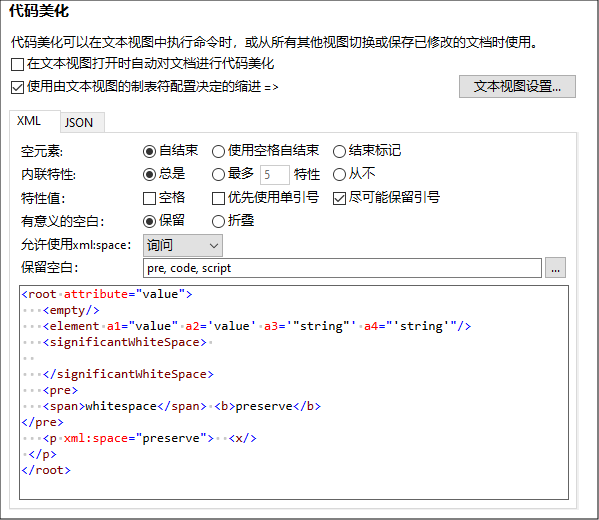Expand the 允许使用xml:space dropdown
Viewport: 599px width, 520px height.
183,245
